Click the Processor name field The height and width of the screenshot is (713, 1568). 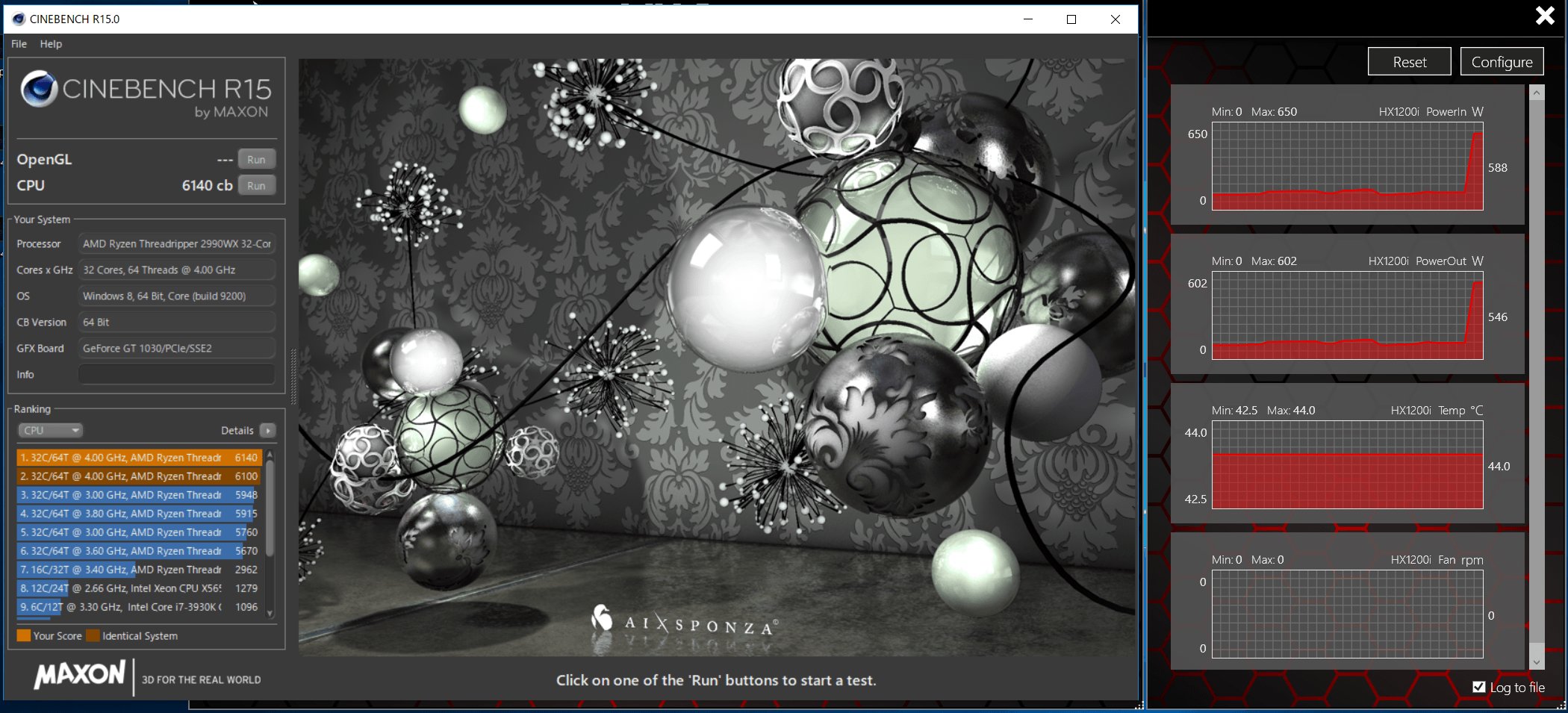coord(177,244)
